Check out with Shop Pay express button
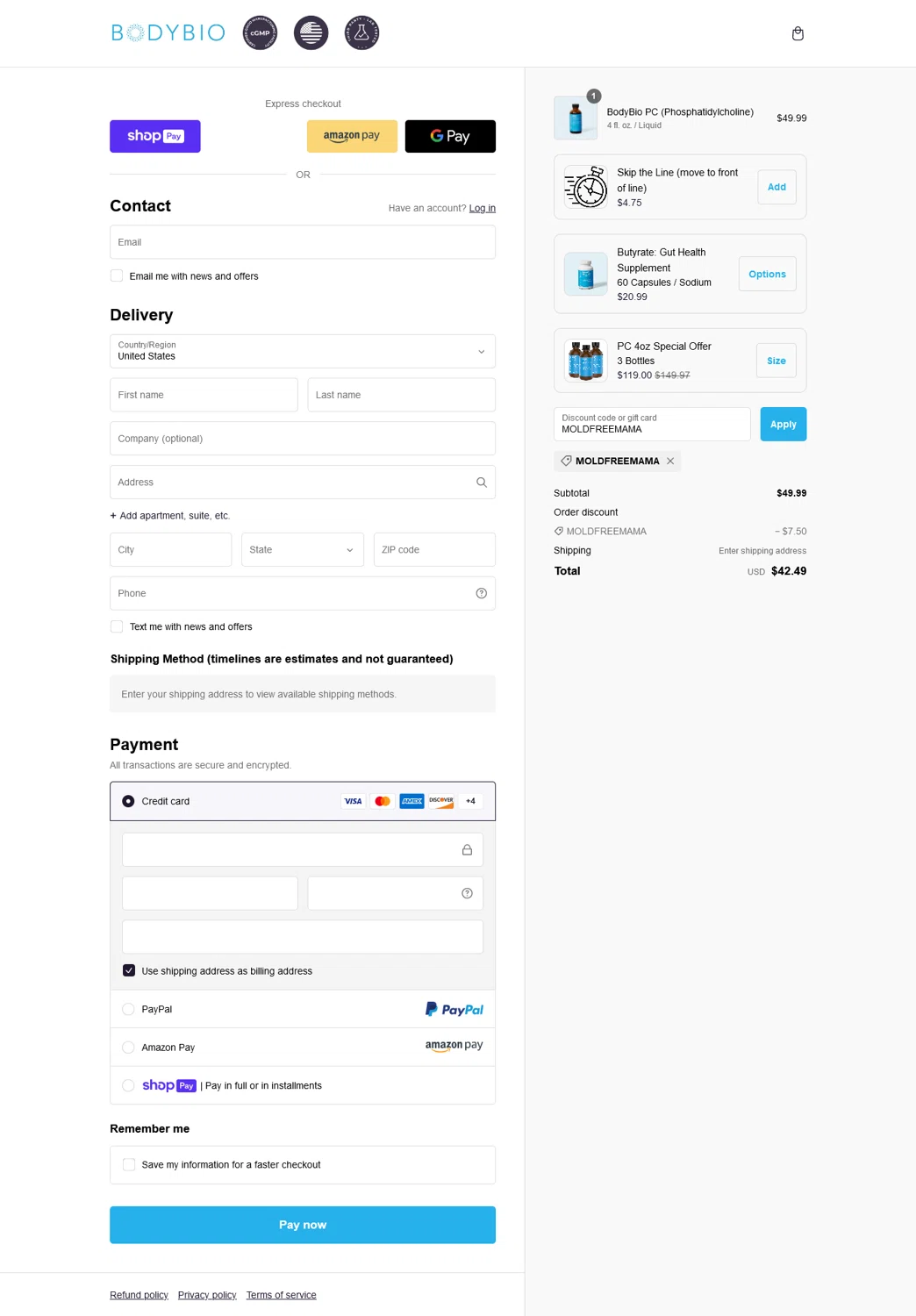Screen dimensions: 916x1316 tap(155, 137)
